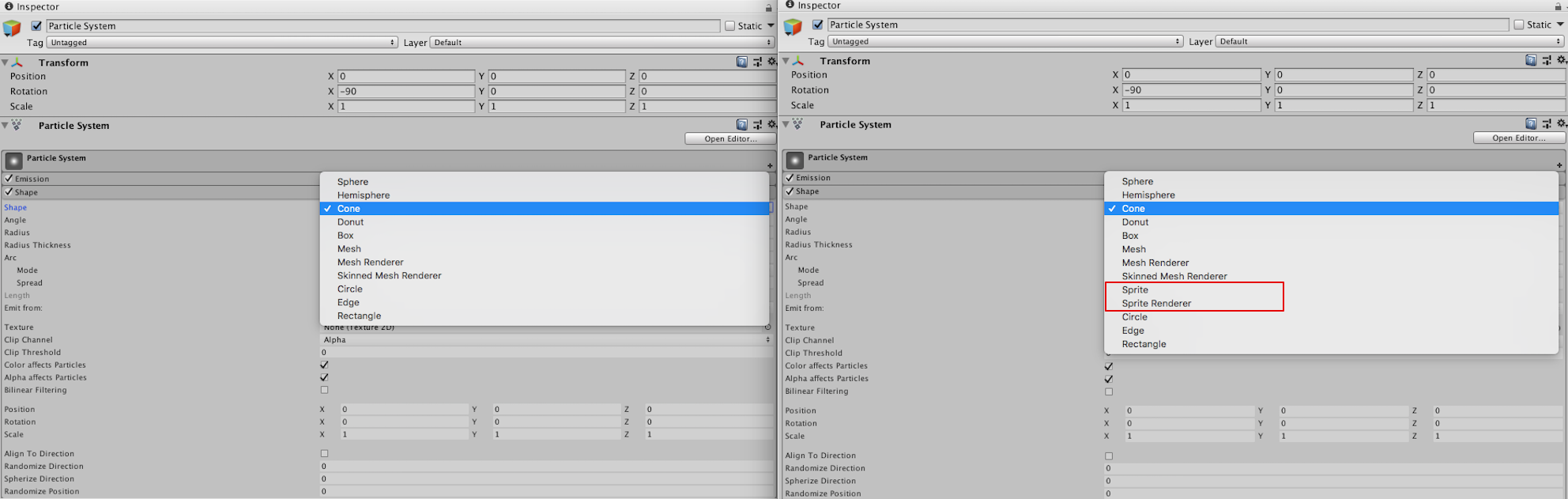Image resolution: width=1568 pixels, height=499 pixels.
Task: Open right Tag Untagged dropdown
Action: coord(1006,41)
